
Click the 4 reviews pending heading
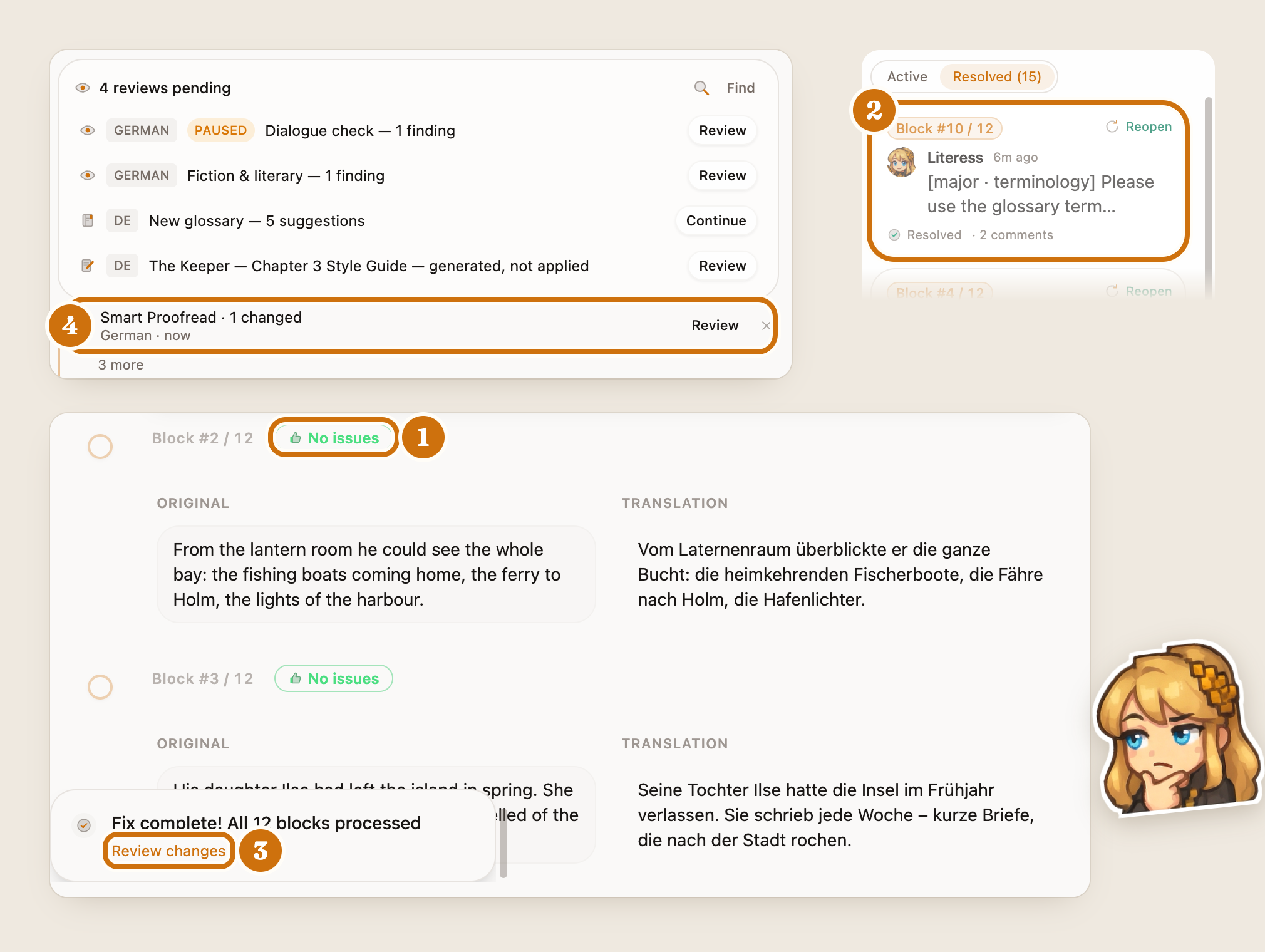[x=165, y=88]
